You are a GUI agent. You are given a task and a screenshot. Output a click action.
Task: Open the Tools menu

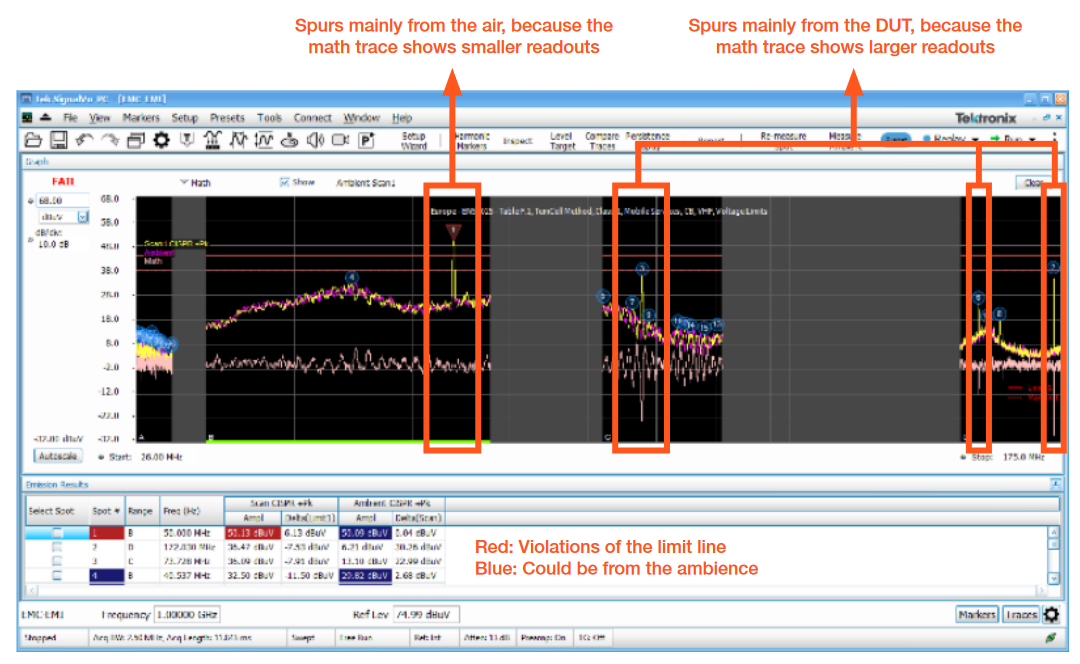click(269, 116)
